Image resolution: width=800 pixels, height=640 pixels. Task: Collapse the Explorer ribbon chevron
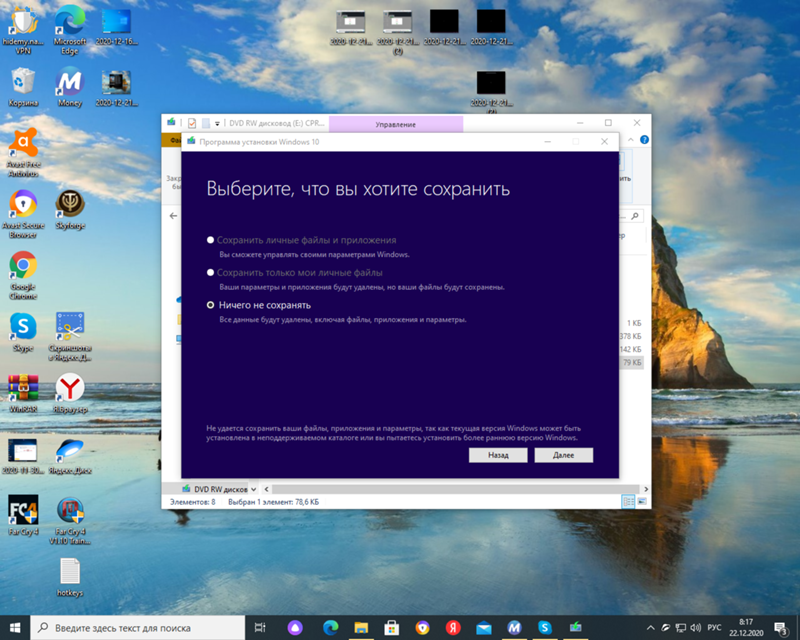[x=631, y=140]
